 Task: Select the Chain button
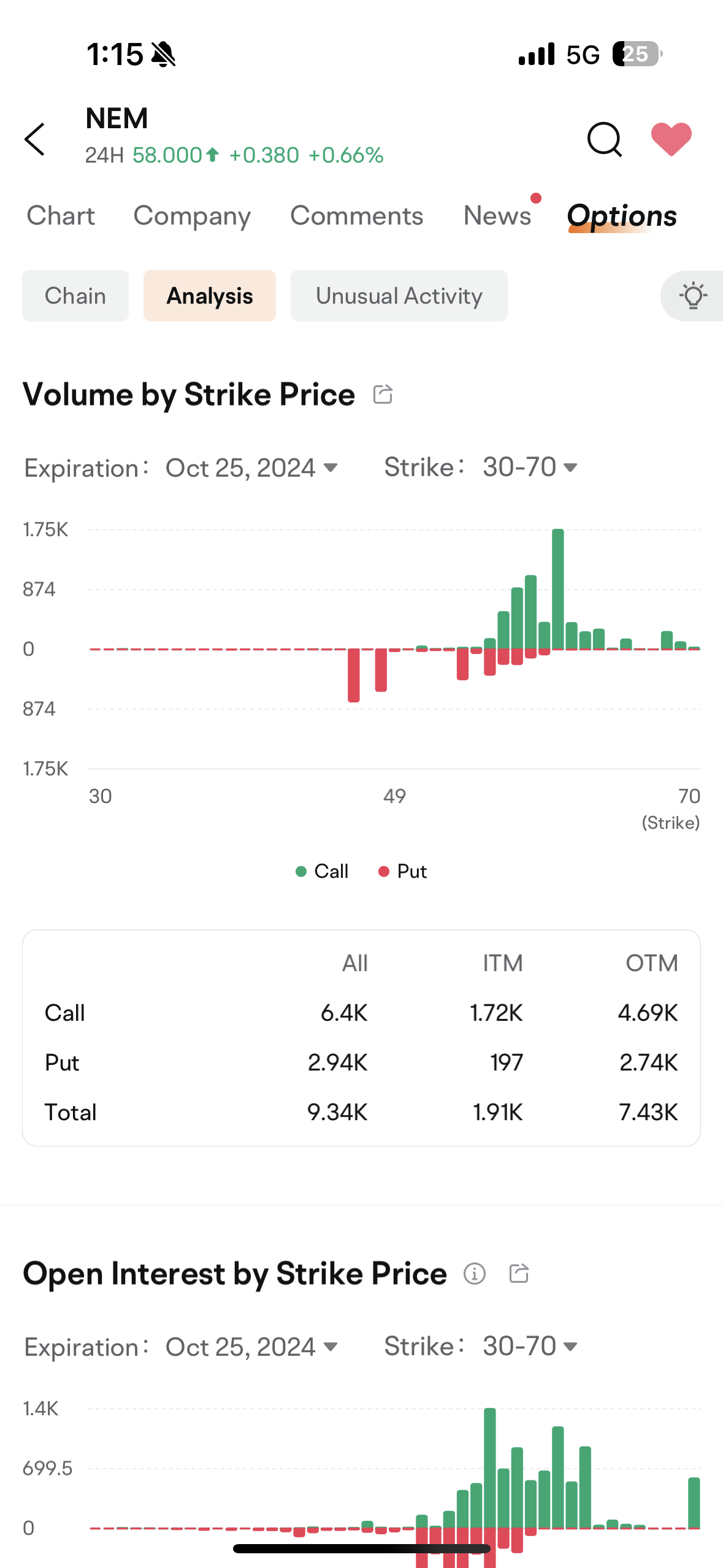click(75, 296)
